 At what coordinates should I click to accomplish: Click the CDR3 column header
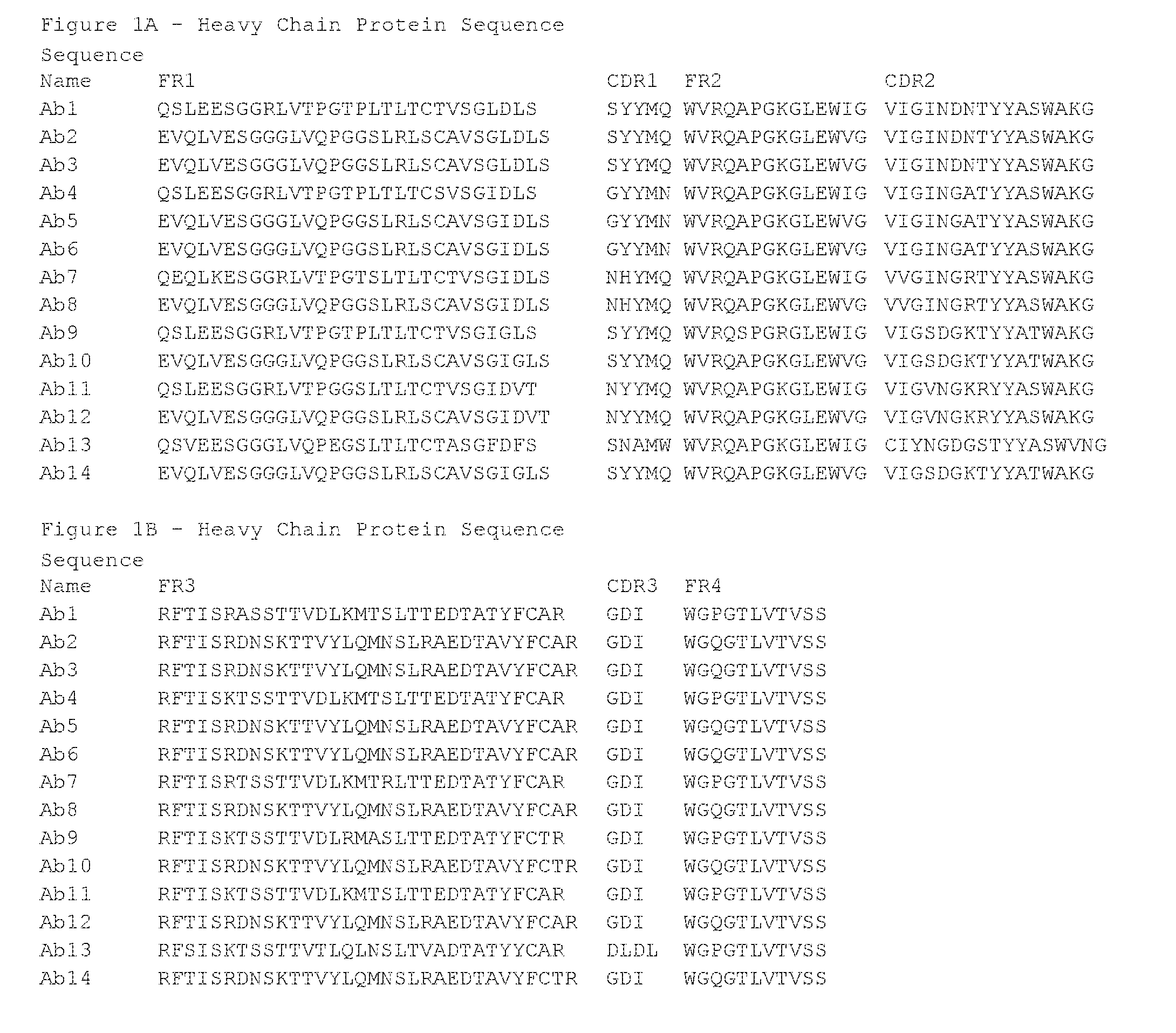coord(632,586)
